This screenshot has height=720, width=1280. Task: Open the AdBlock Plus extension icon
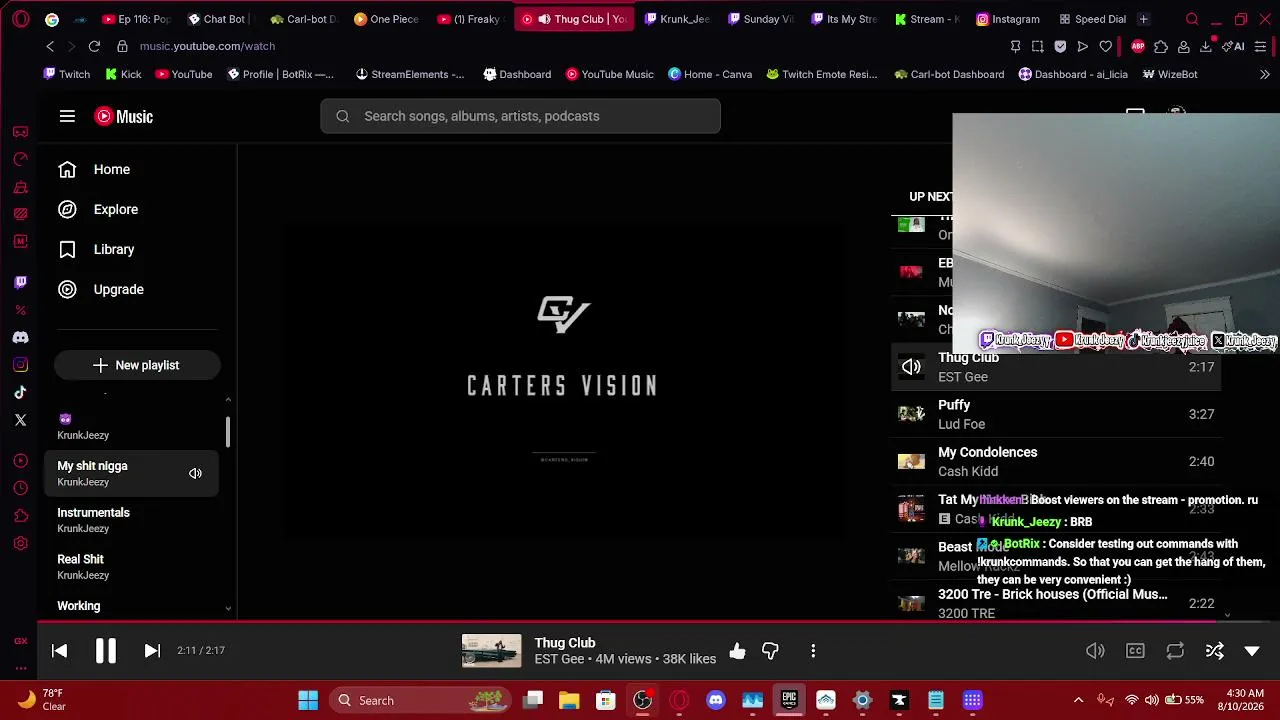pos(1138,46)
